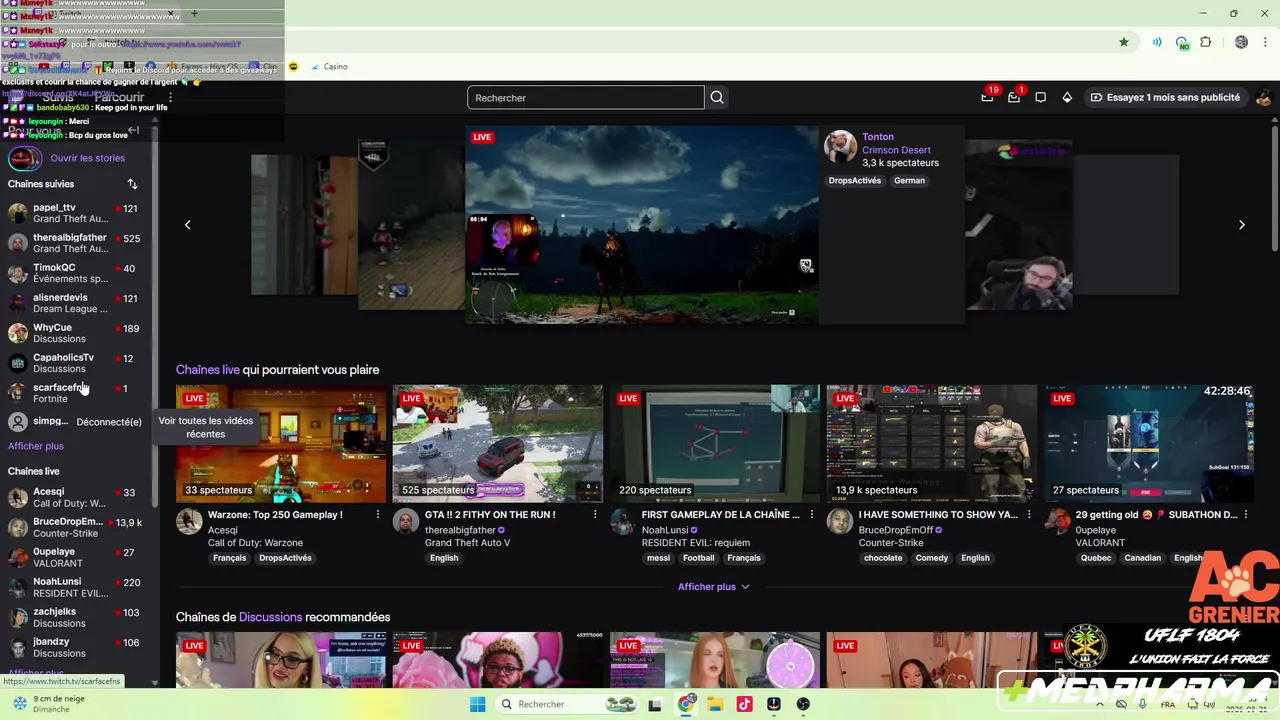The height and width of the screenshot is (720, 1280).
Task: Open File Explorer from the taskbar
Action: click(715, 704)
